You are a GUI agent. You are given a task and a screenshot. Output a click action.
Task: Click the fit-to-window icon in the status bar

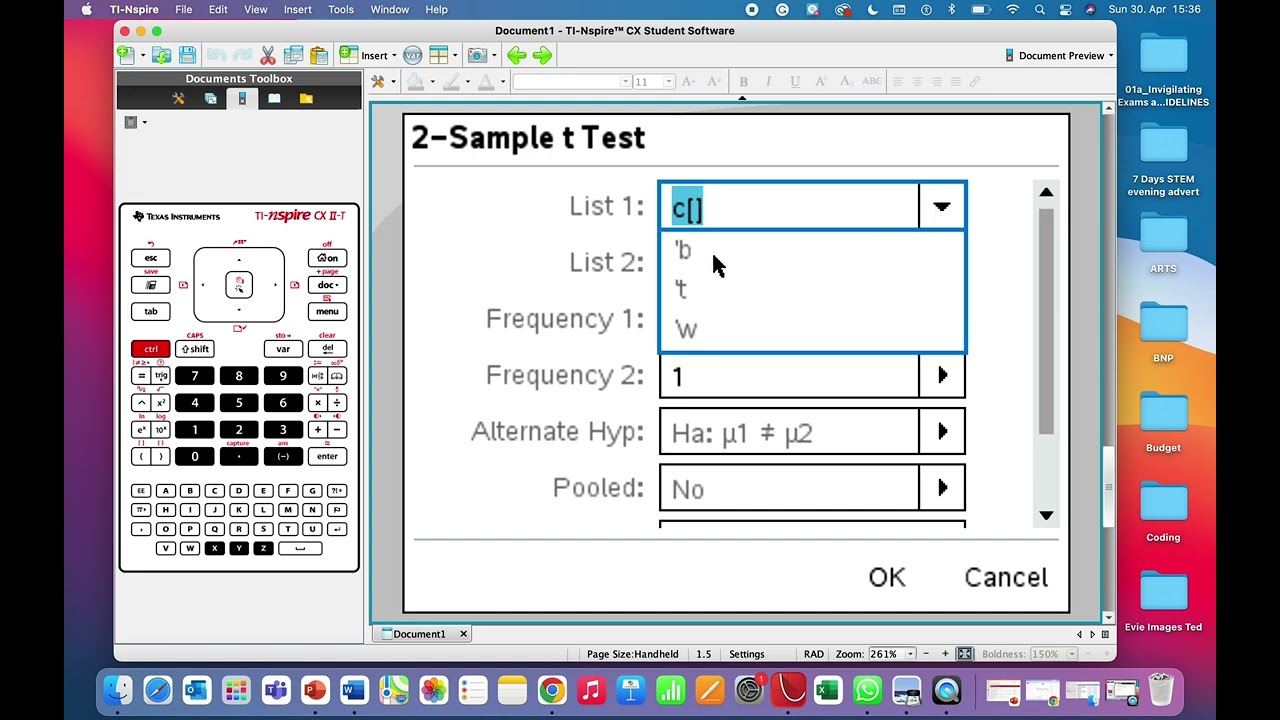pyautogui.click(x=964, y=654)
